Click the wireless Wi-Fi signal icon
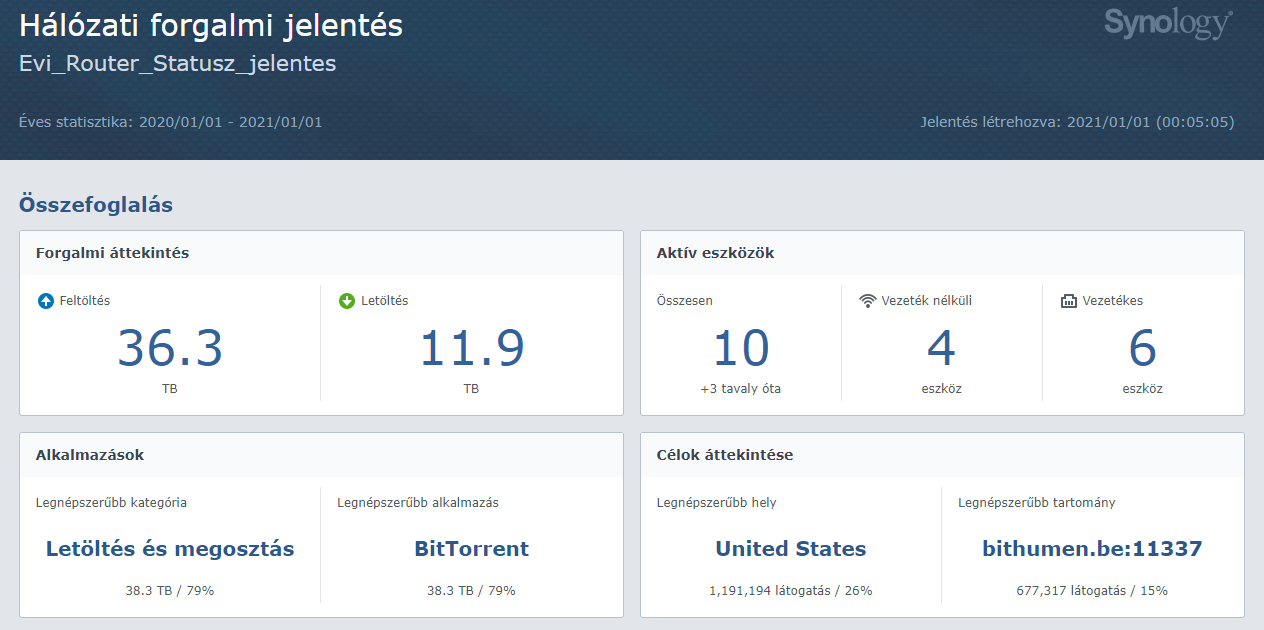 (x=868, y=301)
